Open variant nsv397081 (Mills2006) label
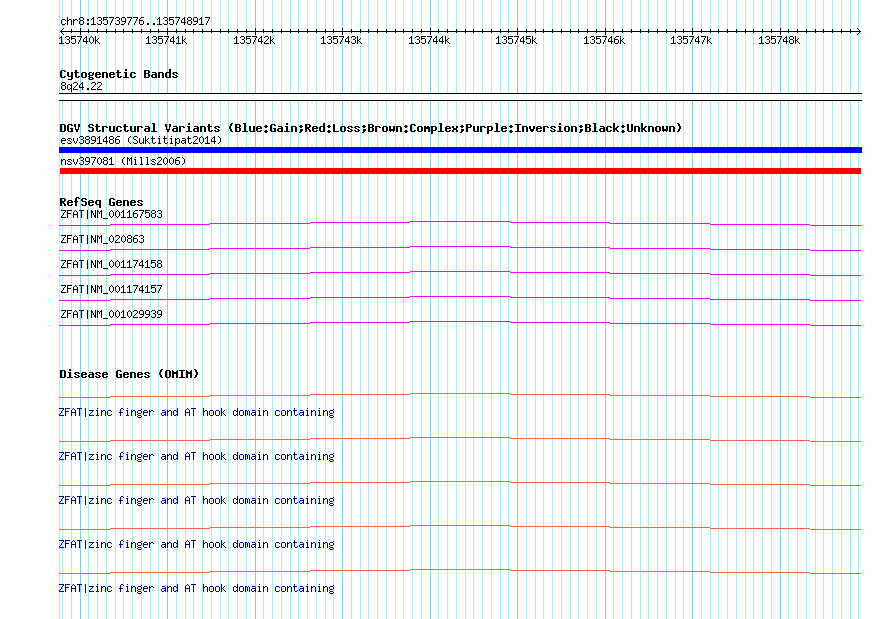The width and height of the screenshot is (890, 619). pos(123,161)
